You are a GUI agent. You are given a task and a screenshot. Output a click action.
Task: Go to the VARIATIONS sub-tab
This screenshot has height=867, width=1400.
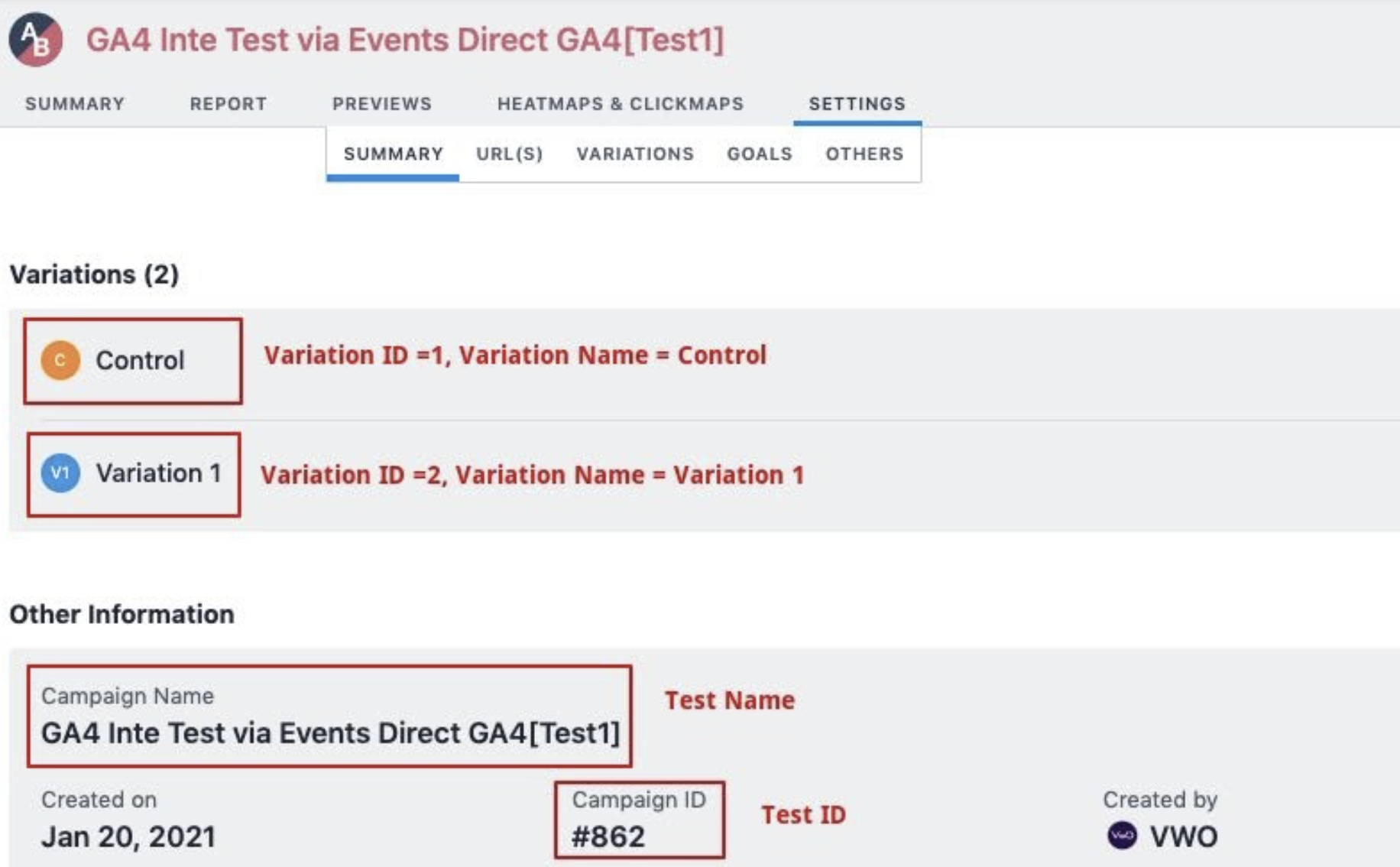tap(635, 154)
